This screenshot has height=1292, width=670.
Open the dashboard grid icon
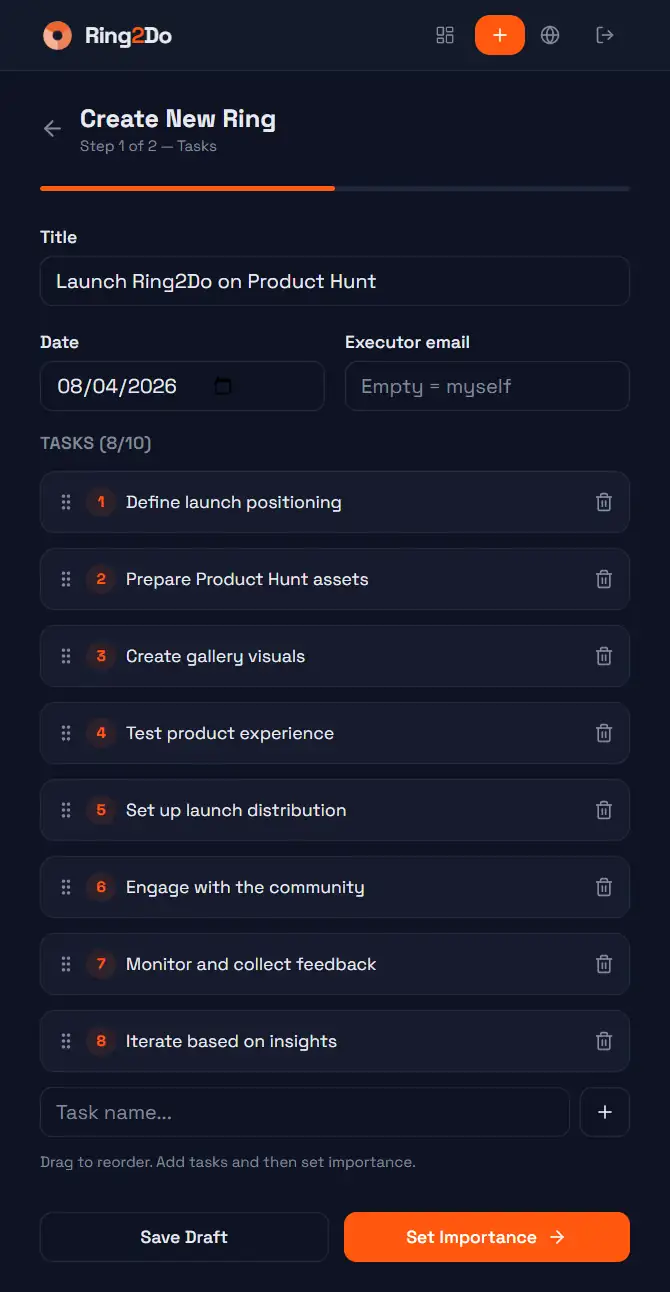tap(445, 35)
